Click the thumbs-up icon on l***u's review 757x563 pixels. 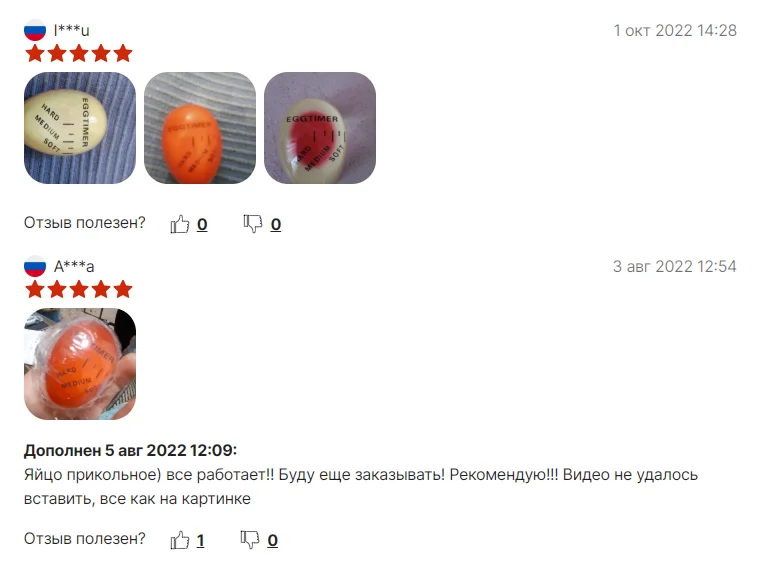coord(180,224)
